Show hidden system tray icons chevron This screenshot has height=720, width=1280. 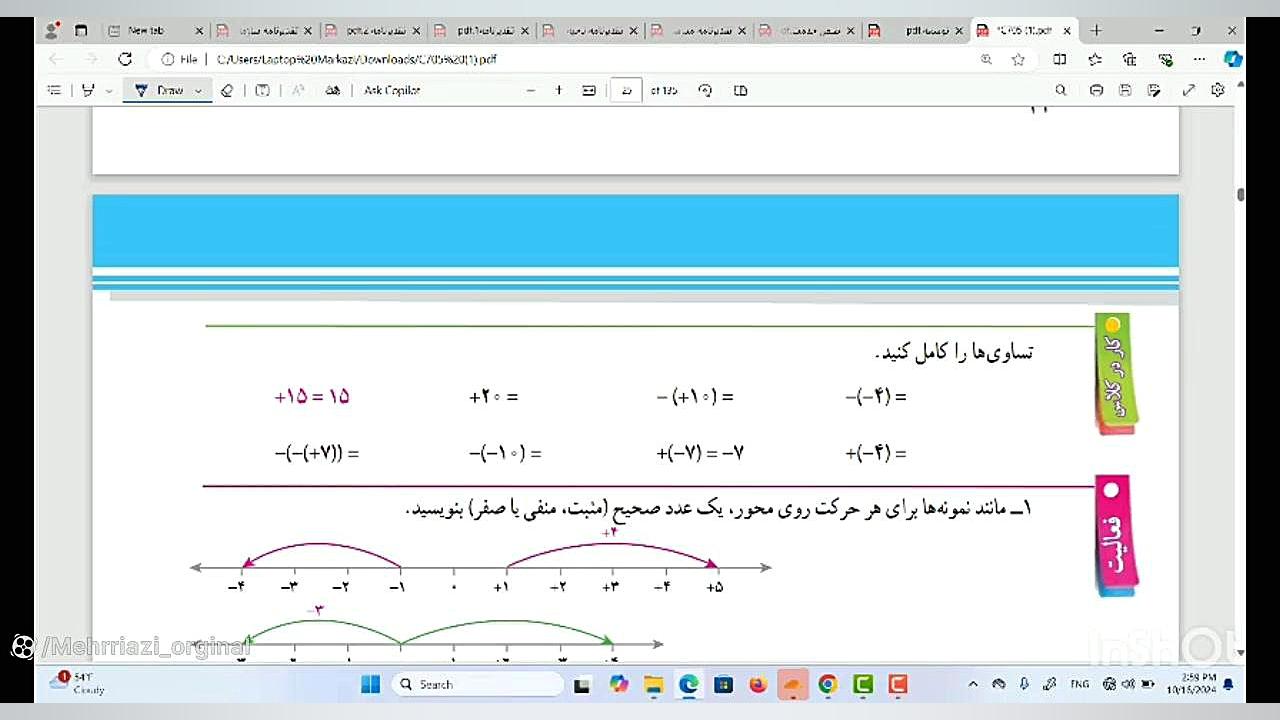pyautogui.click(x=973, y=684)
